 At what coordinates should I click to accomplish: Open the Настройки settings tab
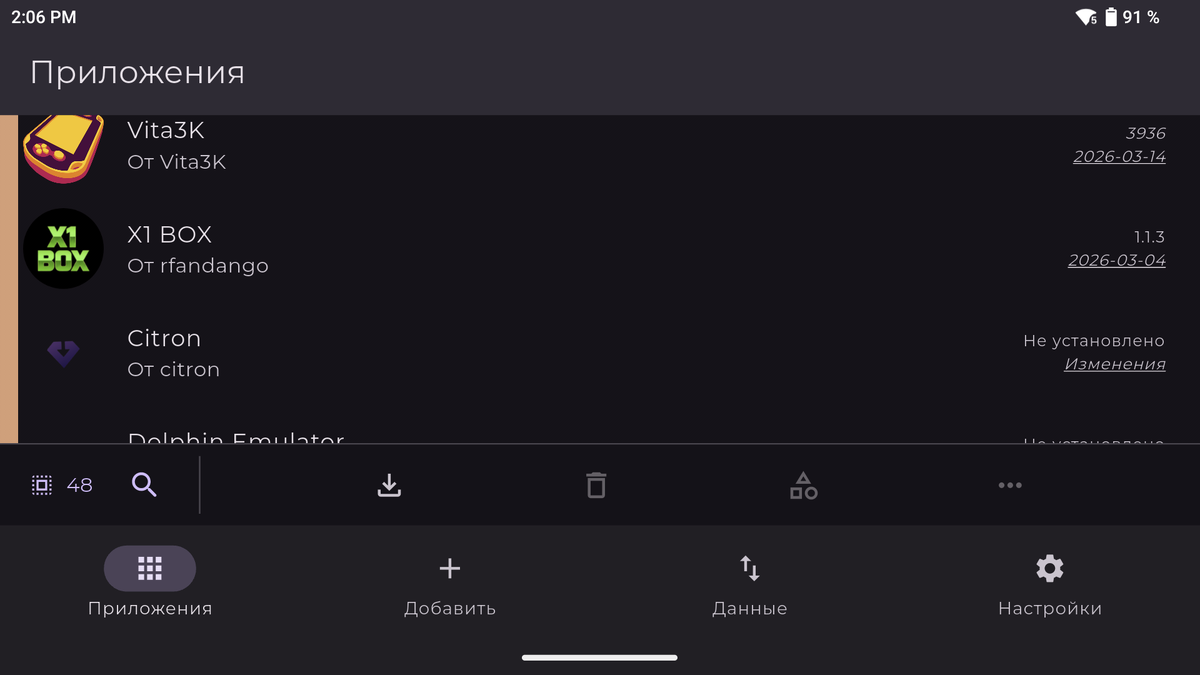click(1050, 586)
